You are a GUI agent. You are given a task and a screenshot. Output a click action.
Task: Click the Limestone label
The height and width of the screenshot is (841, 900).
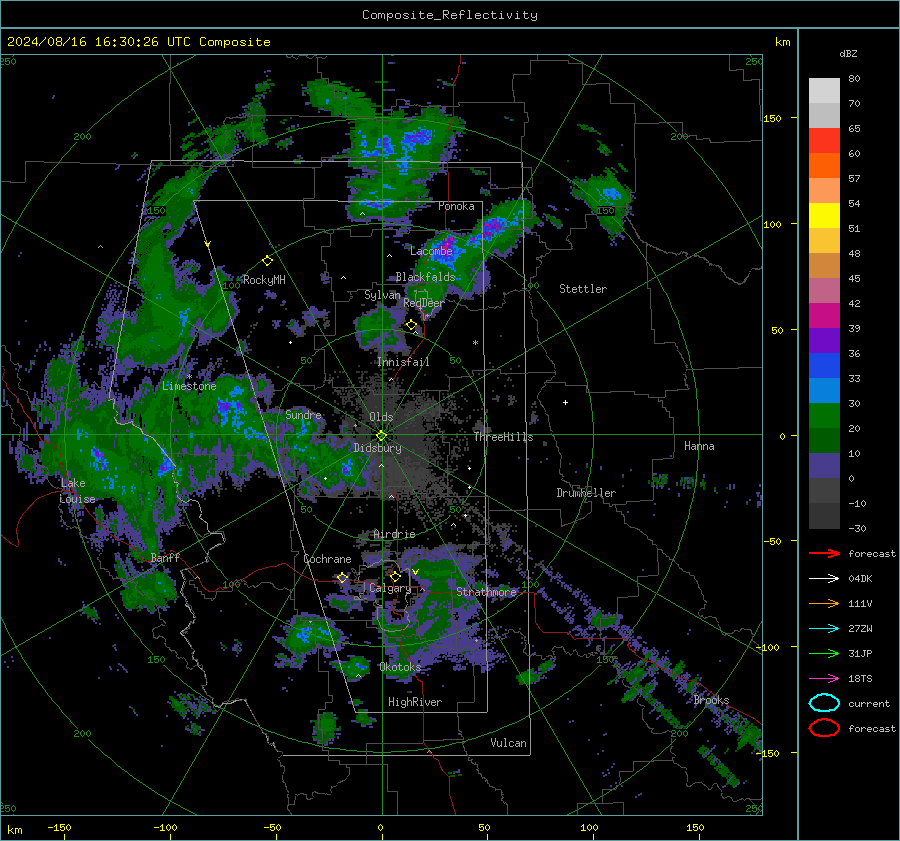coord(189,386)
